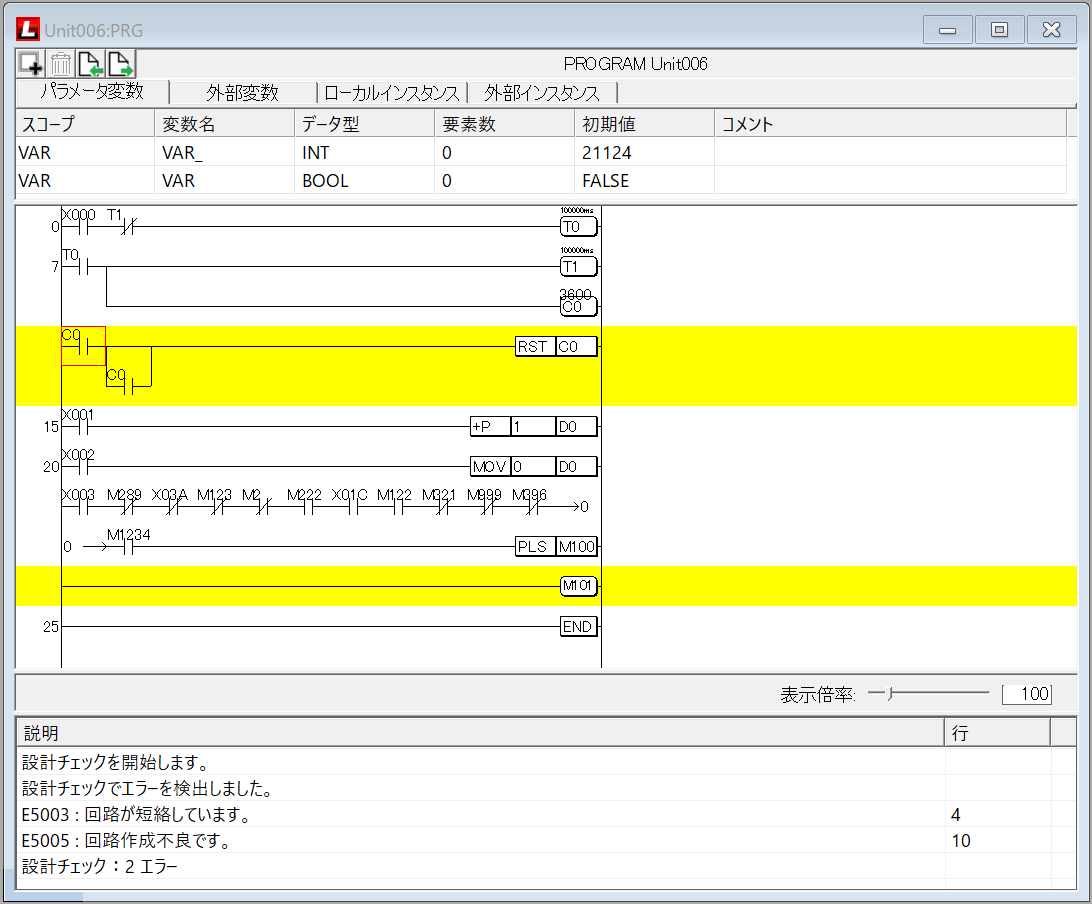Select the RST C0 instruction block
Viewport: 1092px width, 904px height.
pos(556,347)
